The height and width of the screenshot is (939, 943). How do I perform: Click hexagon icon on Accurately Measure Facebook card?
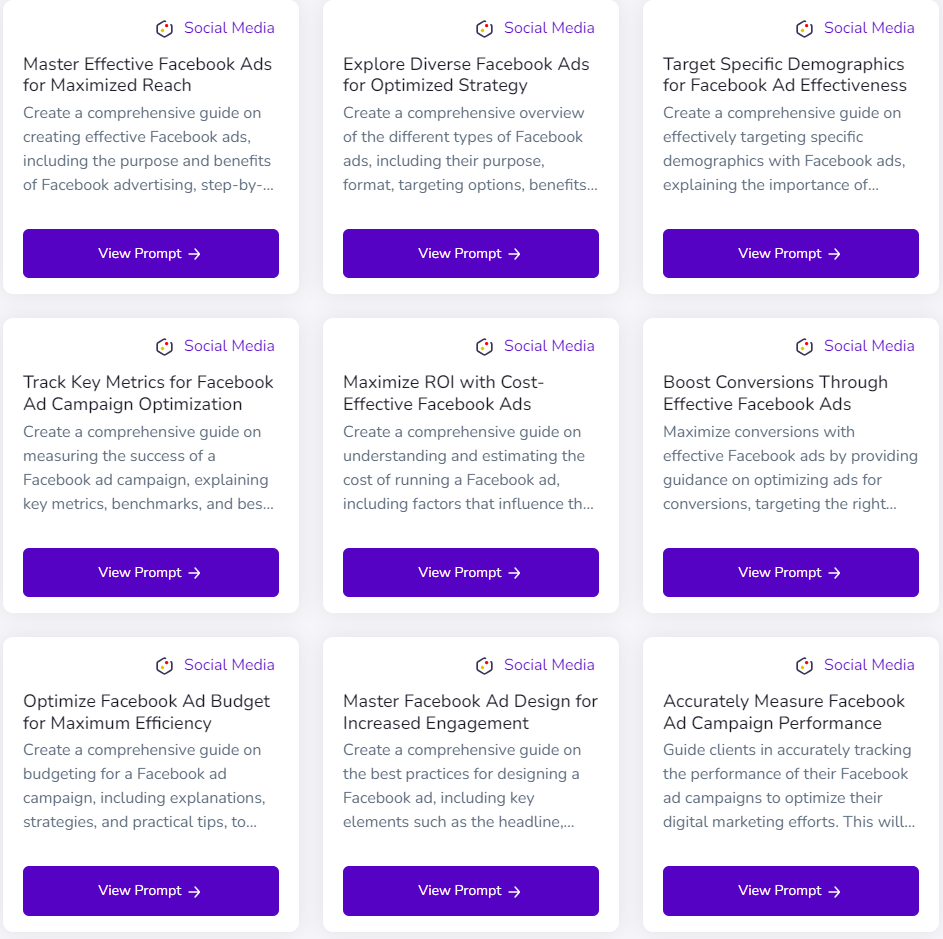pyautogui.click(x=805, y=666)
